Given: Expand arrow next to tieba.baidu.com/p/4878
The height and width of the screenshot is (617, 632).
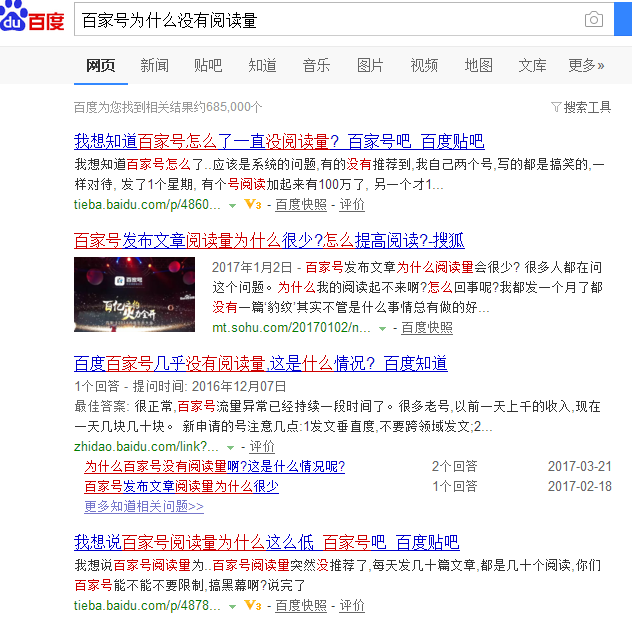Looking at the screenshot, I should [x=232, y=606].
